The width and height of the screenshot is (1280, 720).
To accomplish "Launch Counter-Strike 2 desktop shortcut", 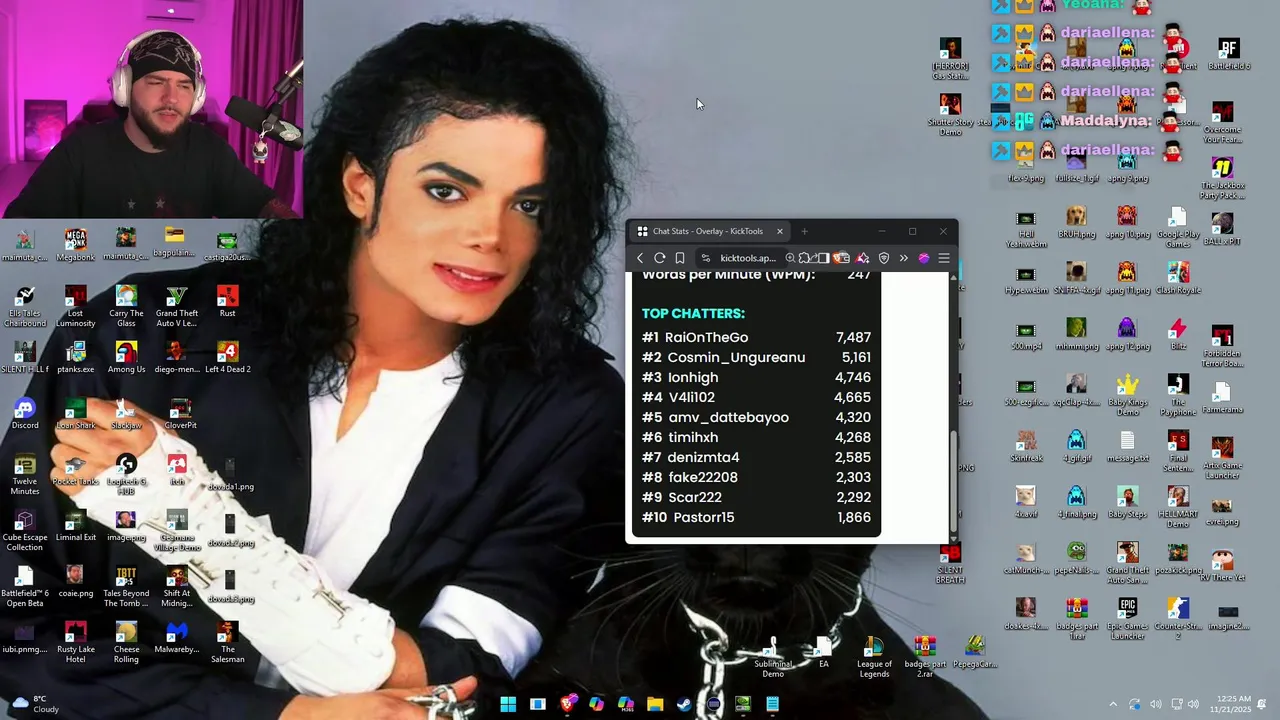I will [1178, 619].
